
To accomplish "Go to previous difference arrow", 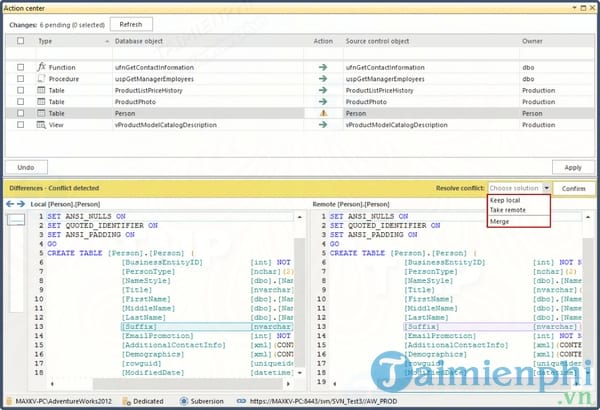I will tap(10, 204).
